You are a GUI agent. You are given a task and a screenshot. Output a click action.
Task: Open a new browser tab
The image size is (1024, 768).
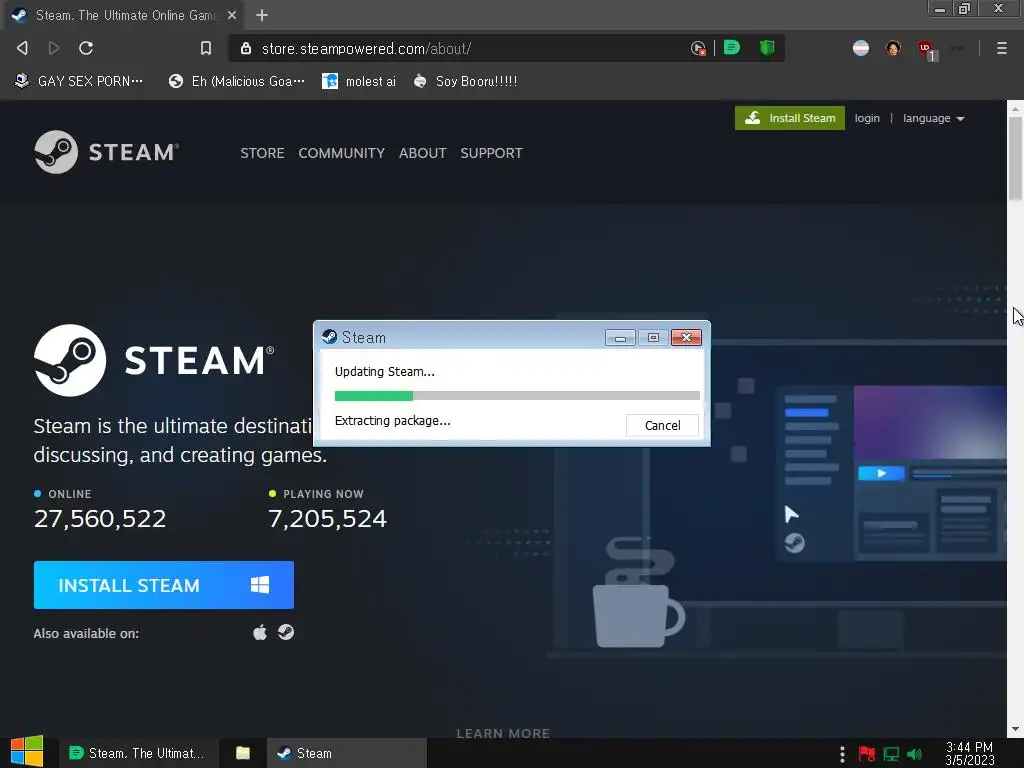(262, 15)
